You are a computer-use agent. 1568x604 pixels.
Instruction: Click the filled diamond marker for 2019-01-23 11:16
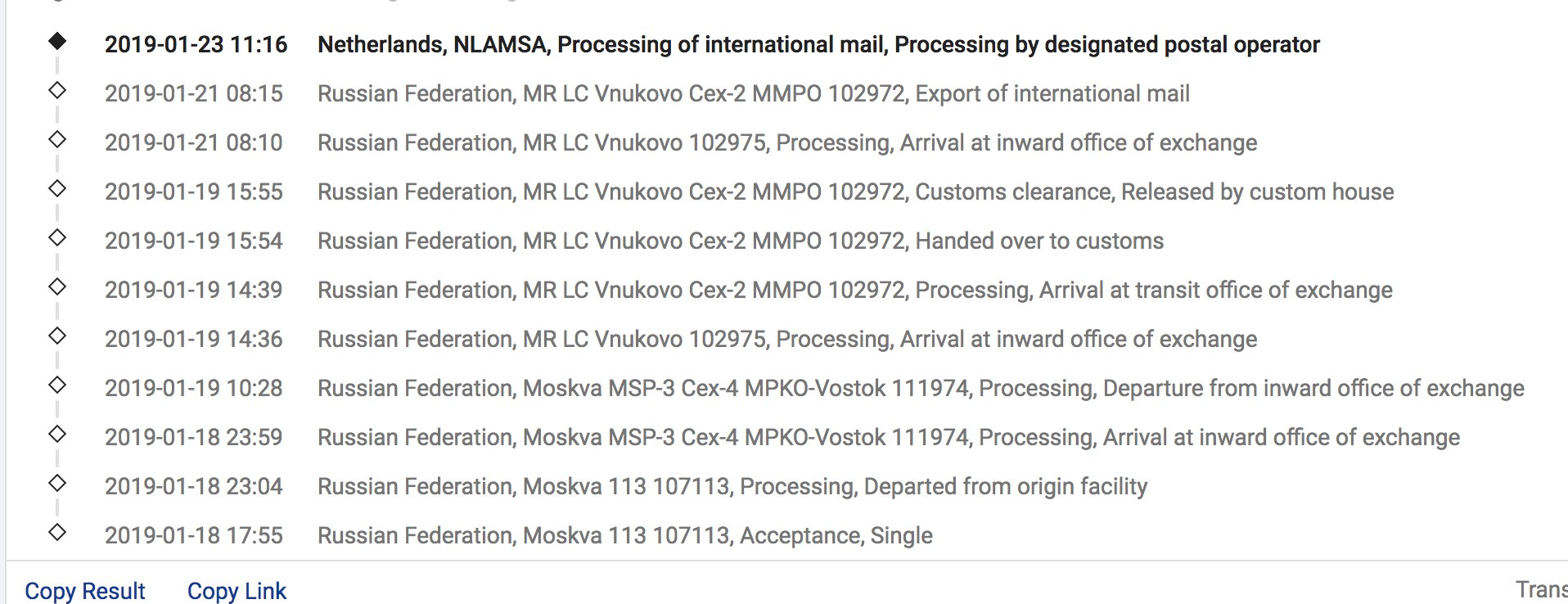(x=57, y=41)
